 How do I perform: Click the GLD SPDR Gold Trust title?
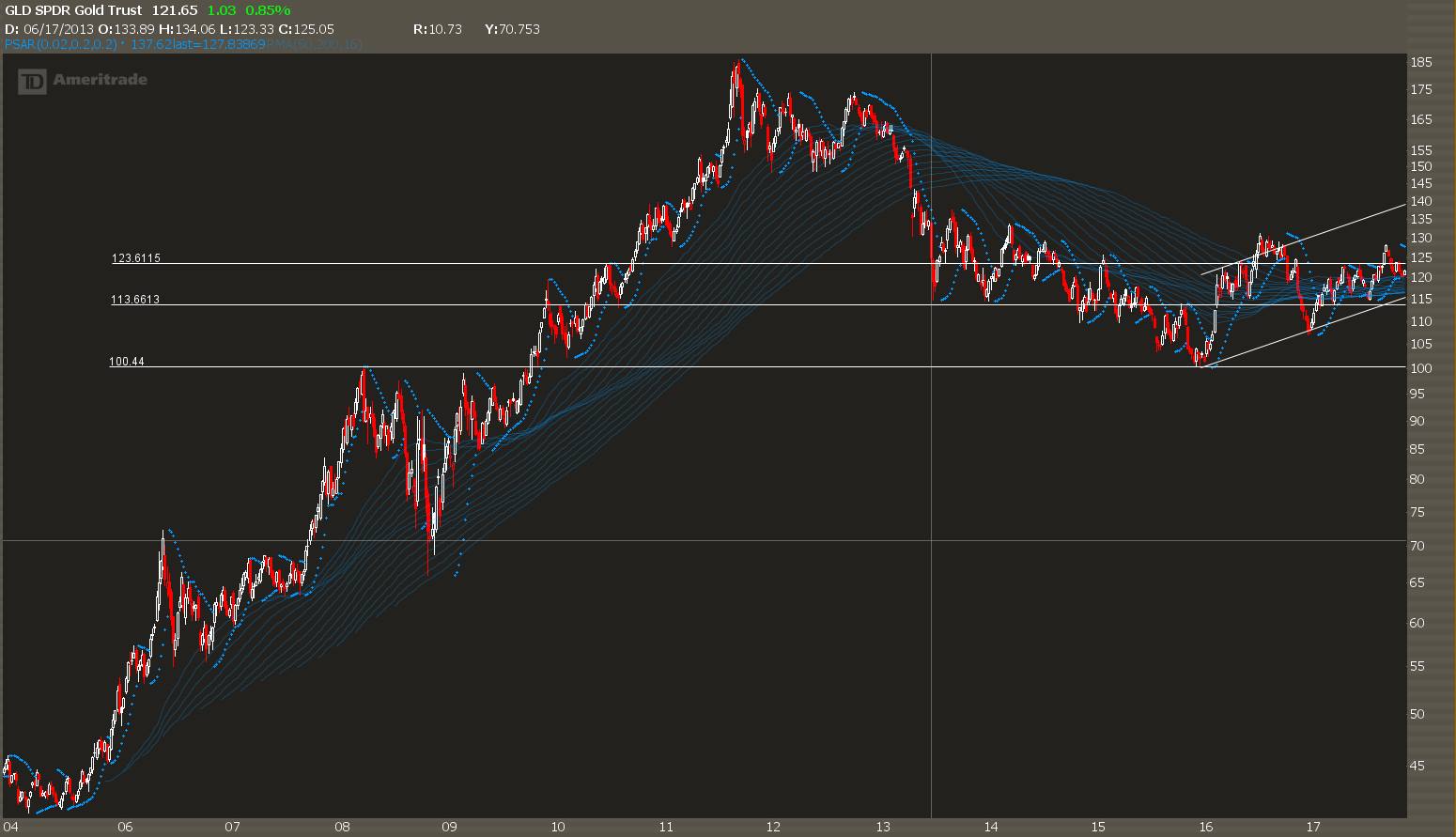73,10
